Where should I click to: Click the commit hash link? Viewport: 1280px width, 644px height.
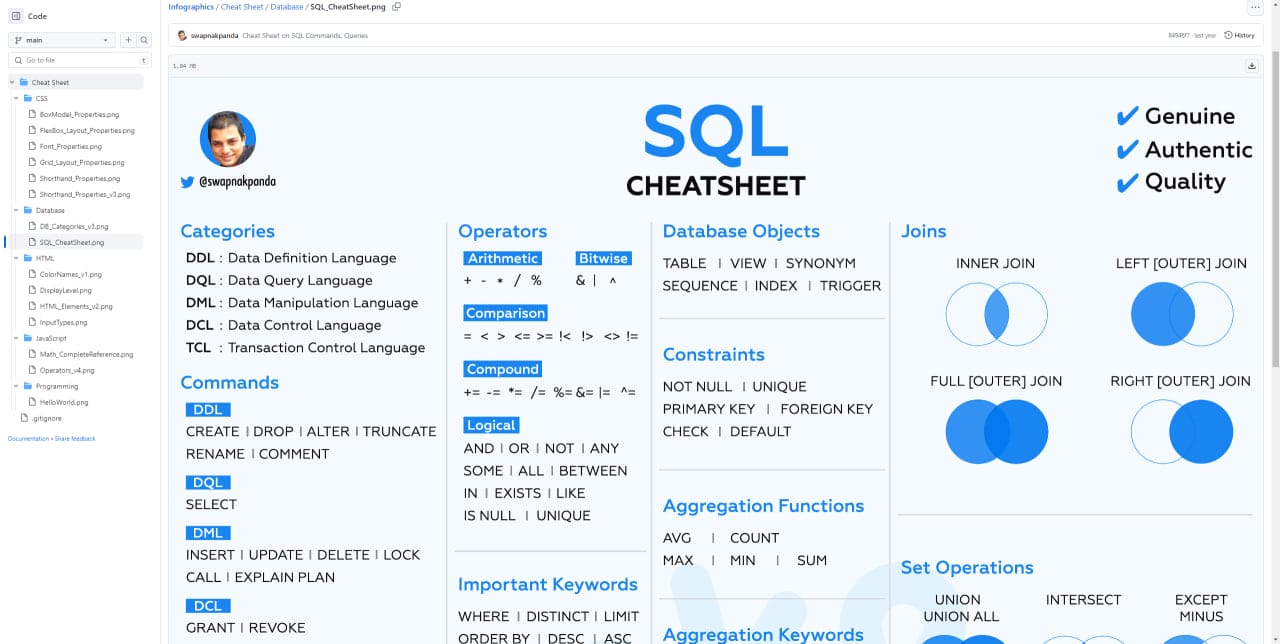click(1178, 35)
